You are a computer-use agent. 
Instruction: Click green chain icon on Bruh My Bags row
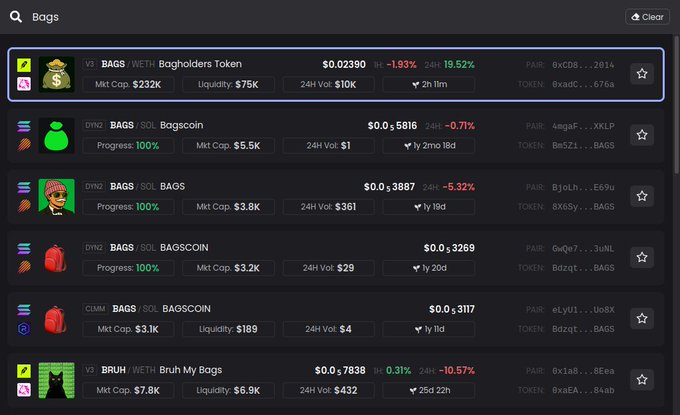click(24, 371)
